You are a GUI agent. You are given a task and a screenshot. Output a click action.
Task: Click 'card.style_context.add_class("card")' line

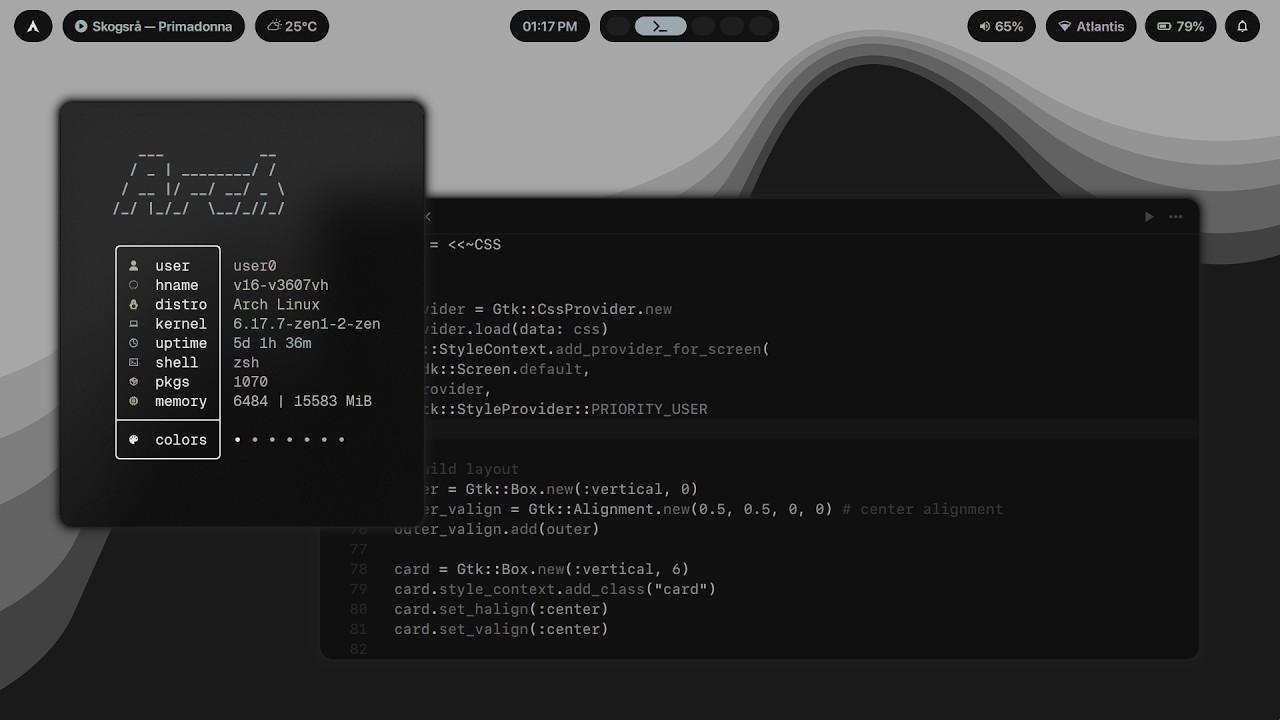pyautogui.click(x=555, y=589)
